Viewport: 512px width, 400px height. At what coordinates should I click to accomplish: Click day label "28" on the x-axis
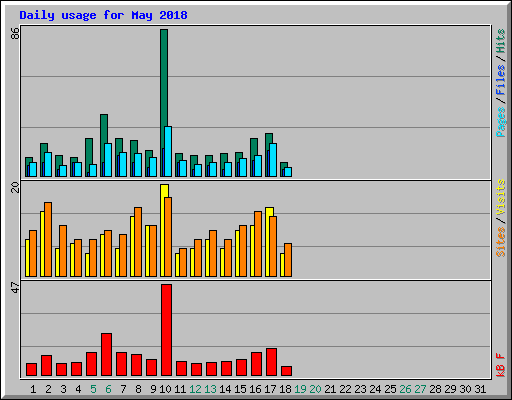435,389
